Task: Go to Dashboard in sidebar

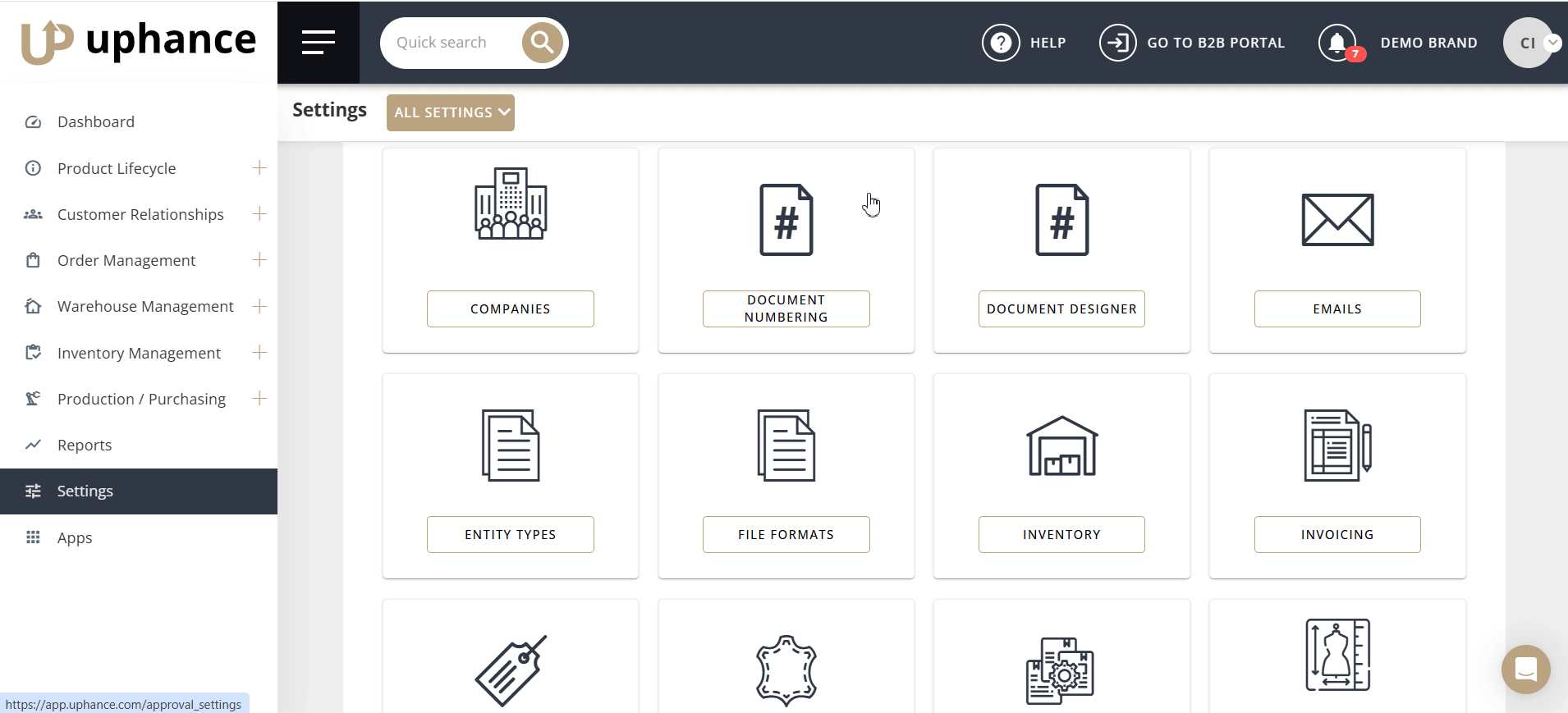Action: coord(96,122)
